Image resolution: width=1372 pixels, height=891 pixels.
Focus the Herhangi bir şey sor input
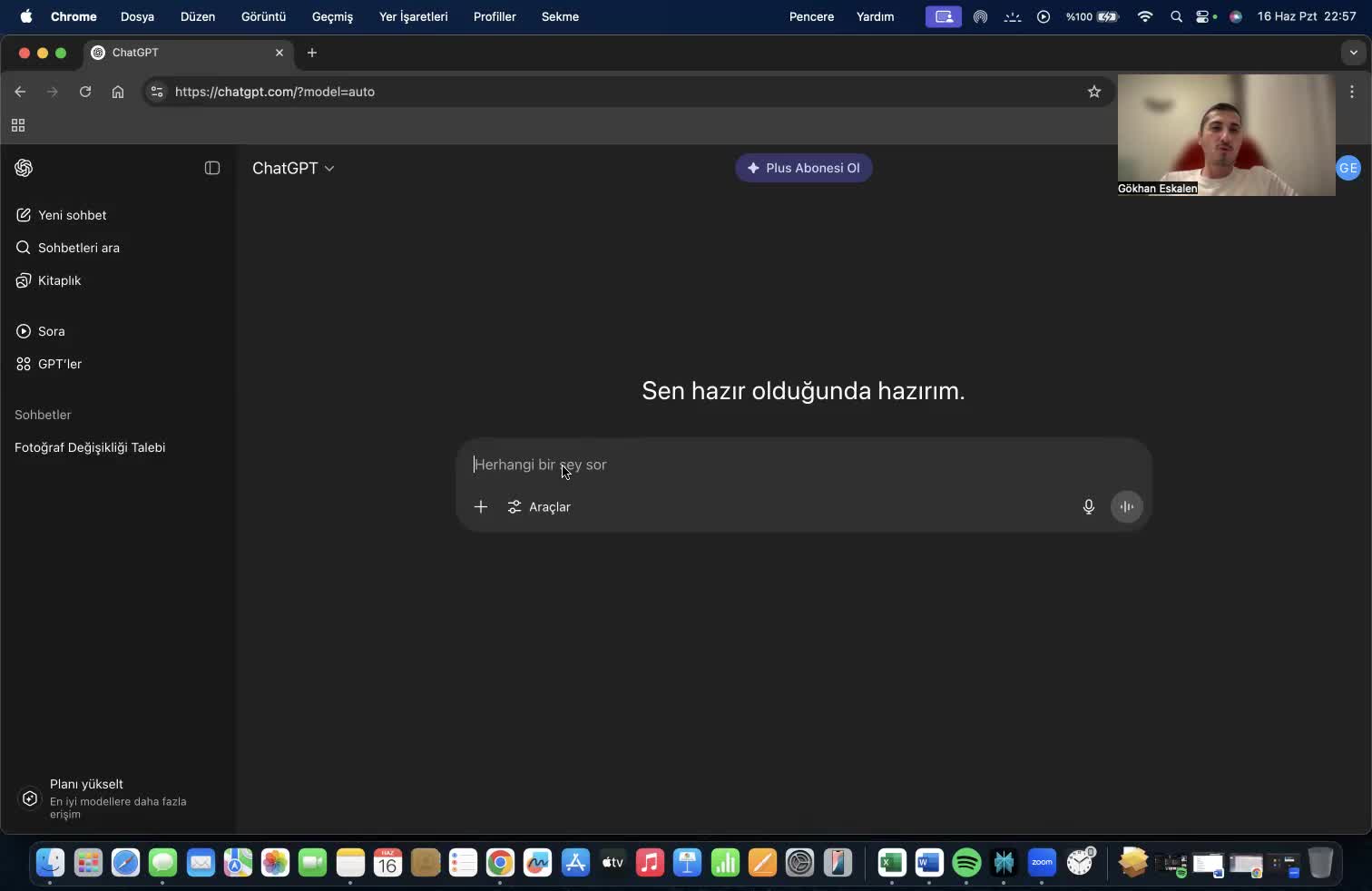tap(803, 465)
